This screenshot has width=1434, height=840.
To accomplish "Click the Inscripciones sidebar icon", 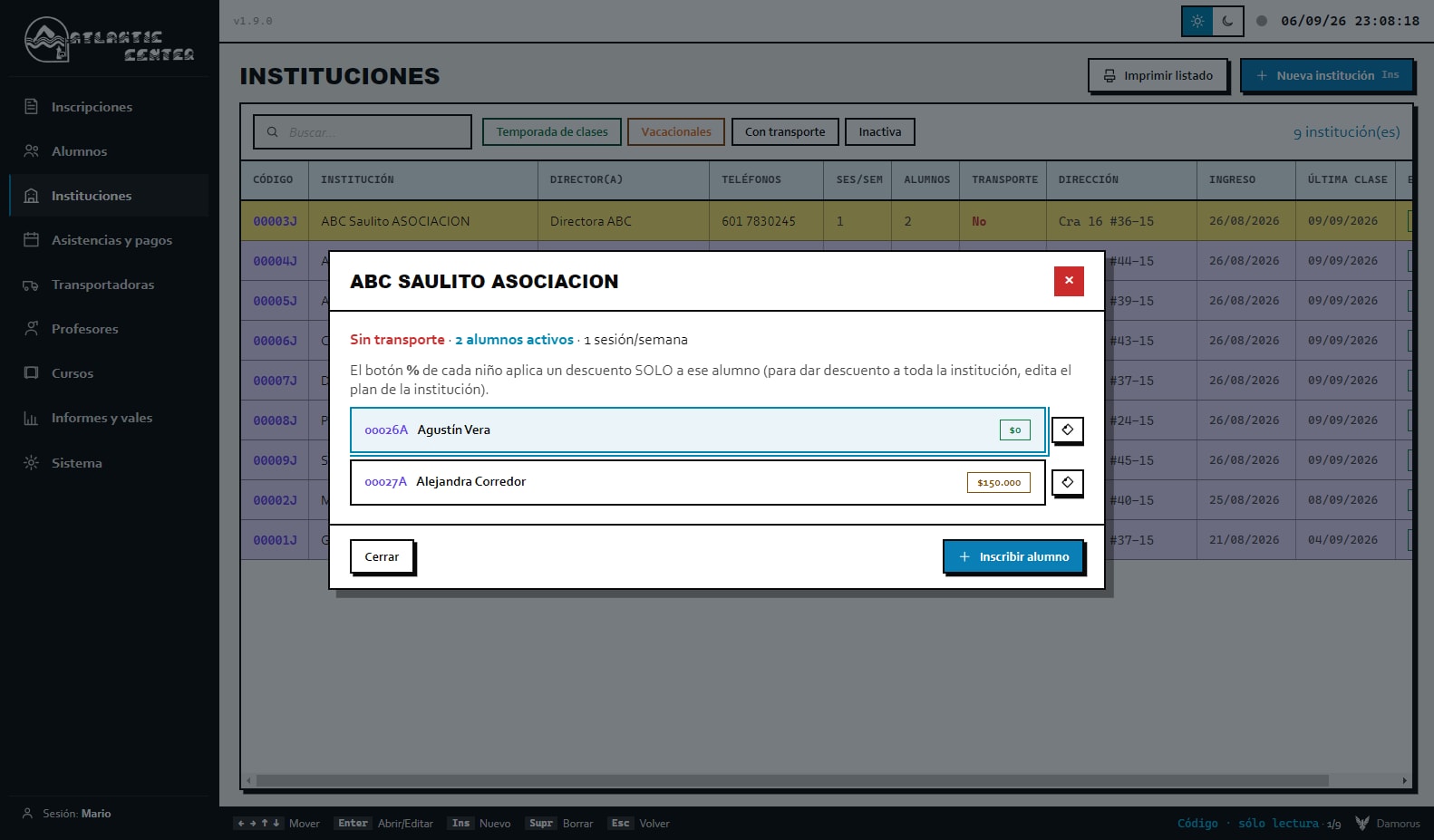I will pos(31,107).
